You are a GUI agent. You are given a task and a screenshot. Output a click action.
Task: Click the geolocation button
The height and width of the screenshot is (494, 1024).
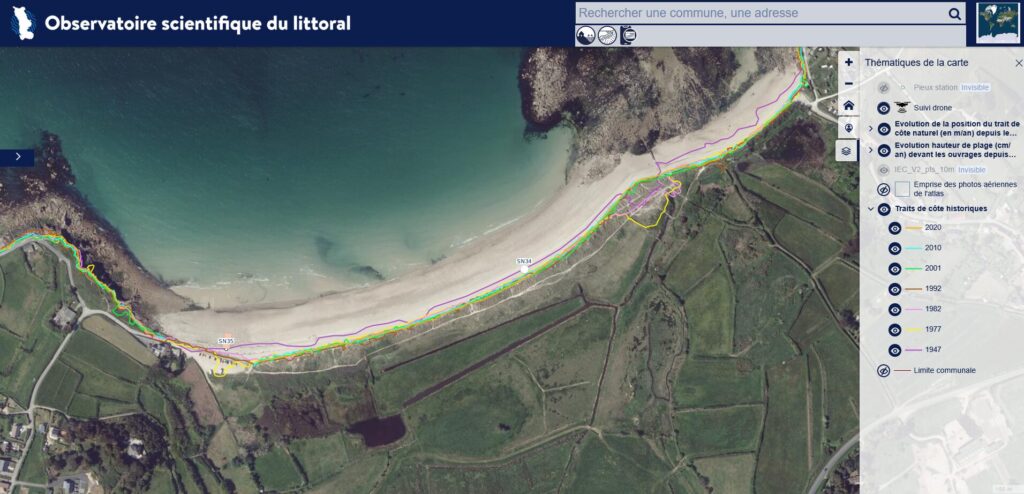coord(848,128)
